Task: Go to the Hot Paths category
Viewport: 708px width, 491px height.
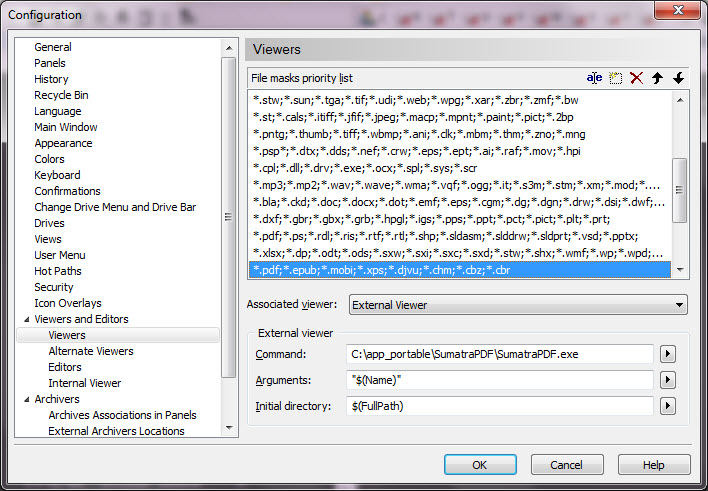Action: coord(58,271)
